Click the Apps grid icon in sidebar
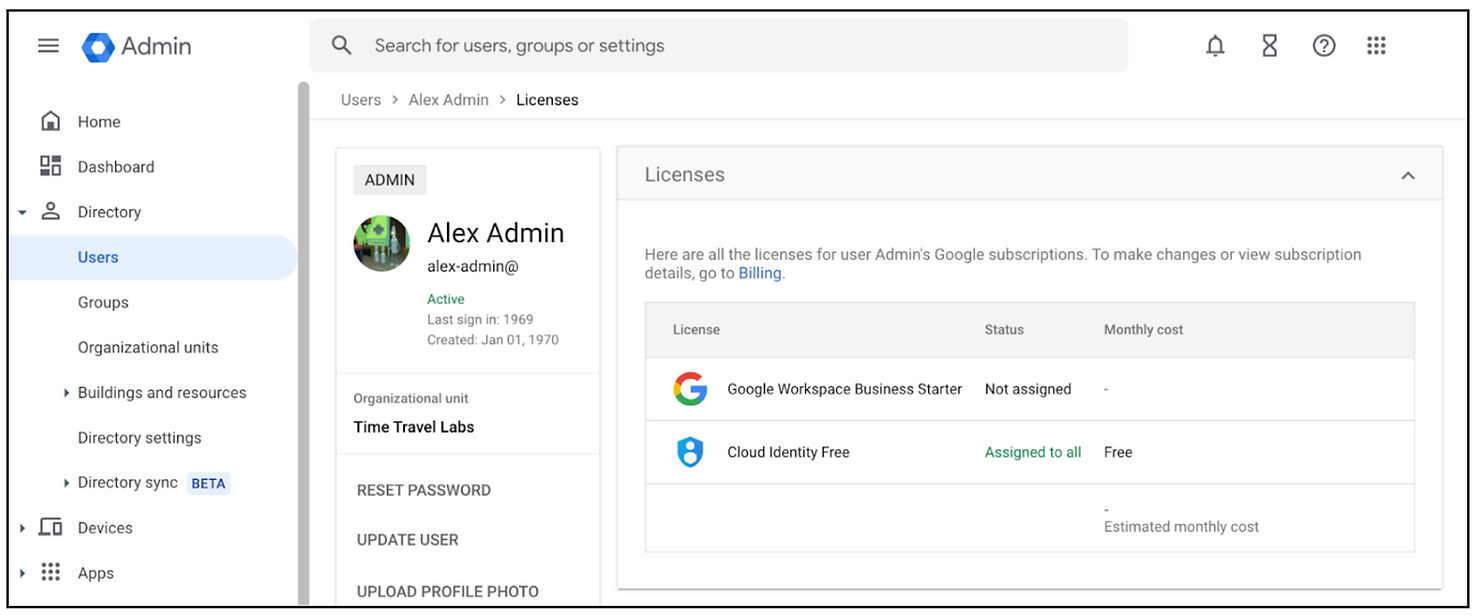The height and width of the screenshot is (616, 1480). click(50, 572)
